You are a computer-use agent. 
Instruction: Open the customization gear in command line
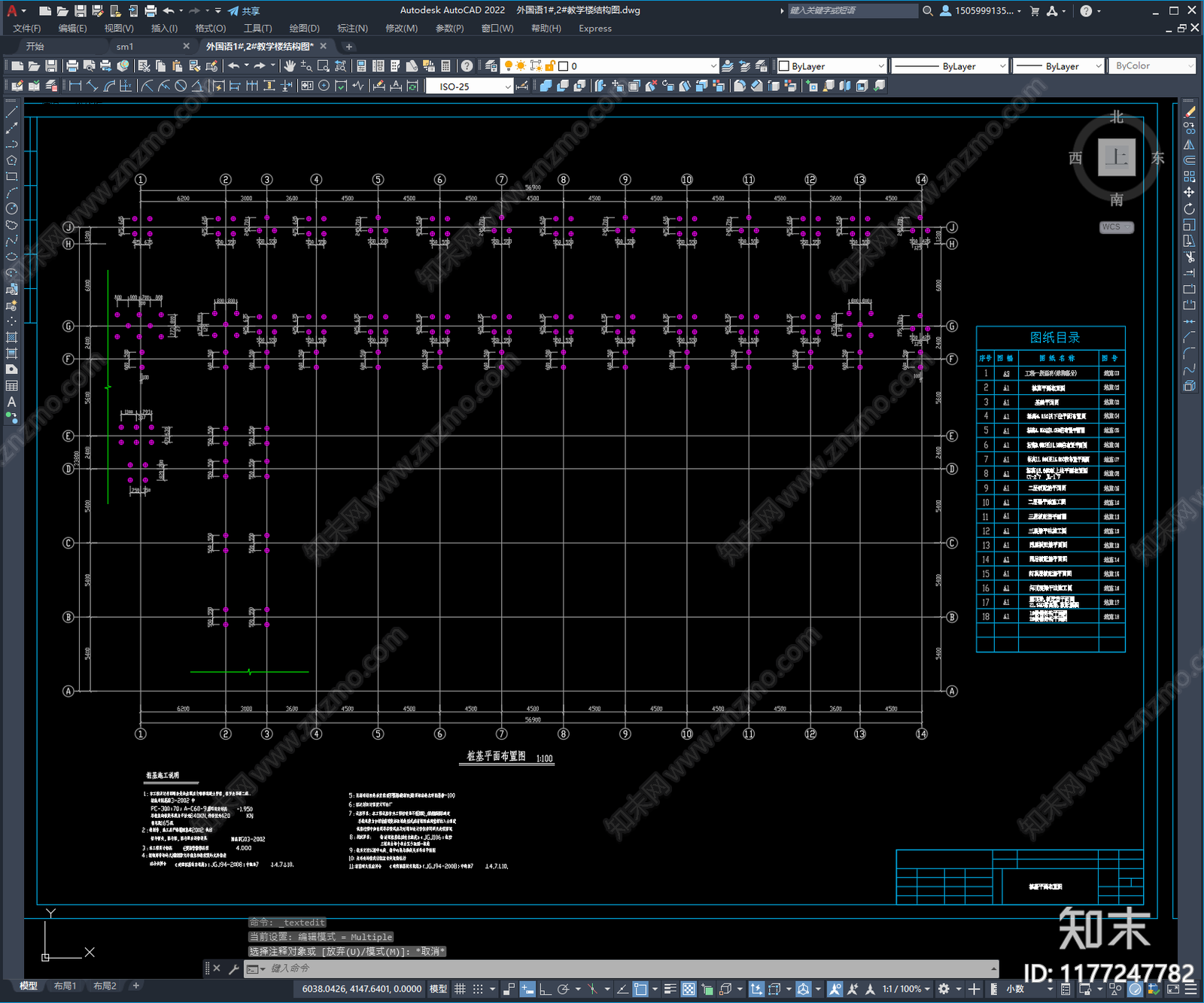(233, 969)
